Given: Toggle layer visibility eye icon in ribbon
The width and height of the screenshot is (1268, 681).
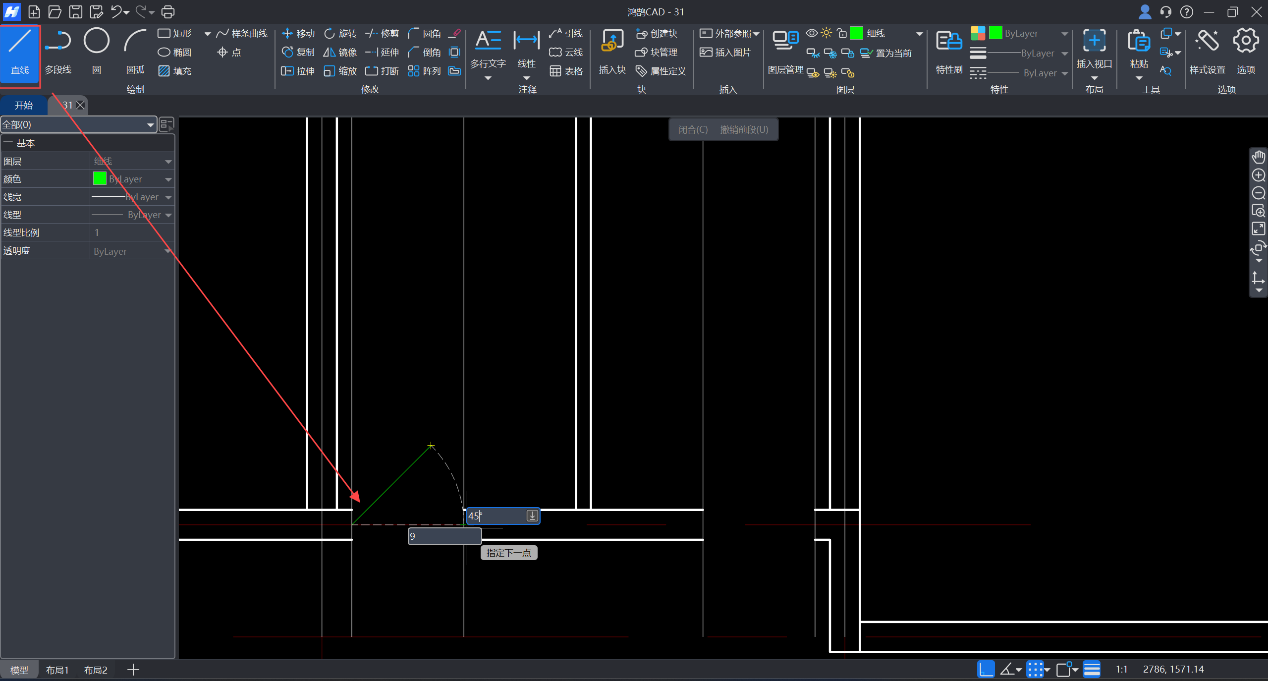Looking at the screenshot, I should [x=812, y=33].
